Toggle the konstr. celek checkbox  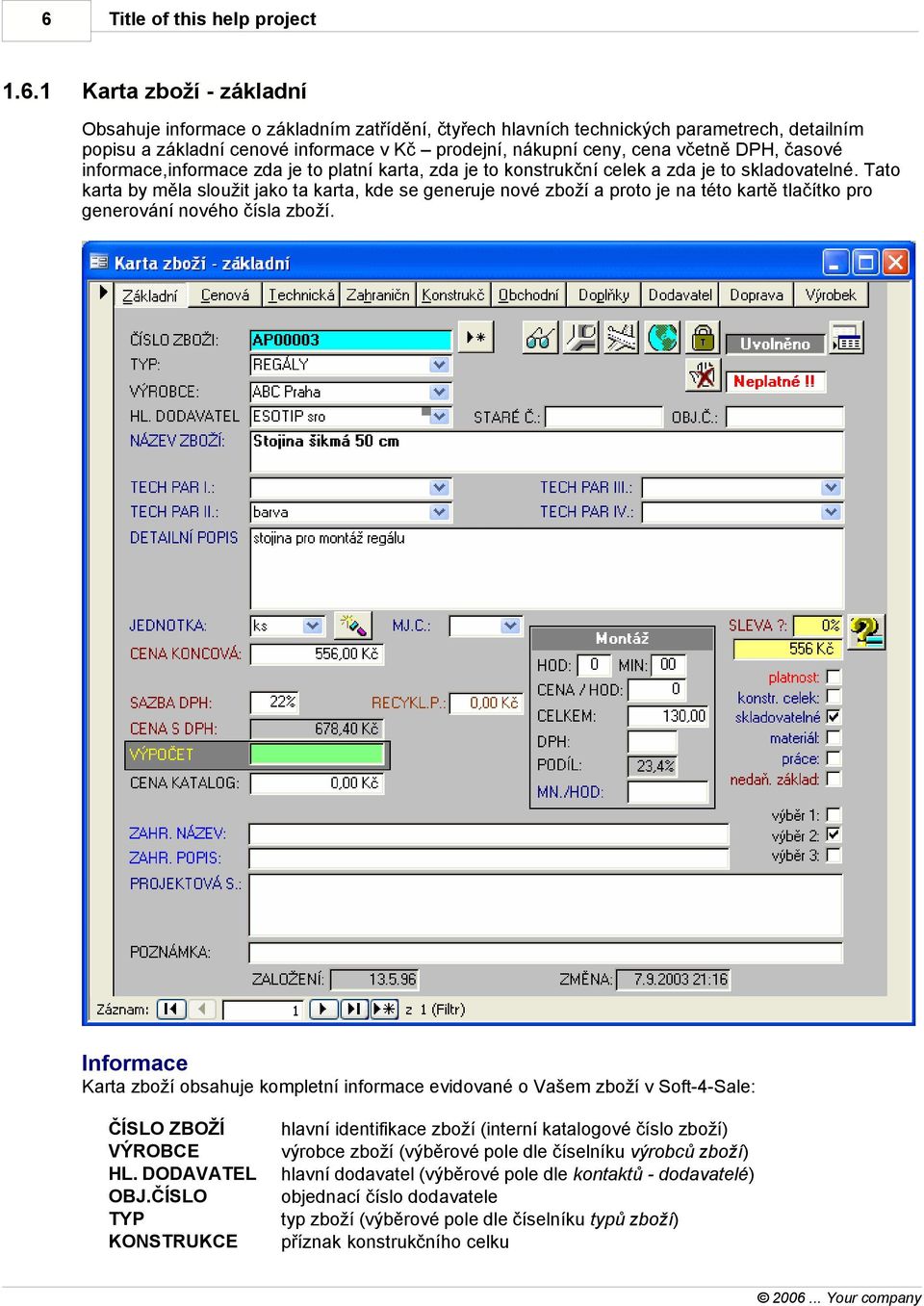(x=834, y=696)
